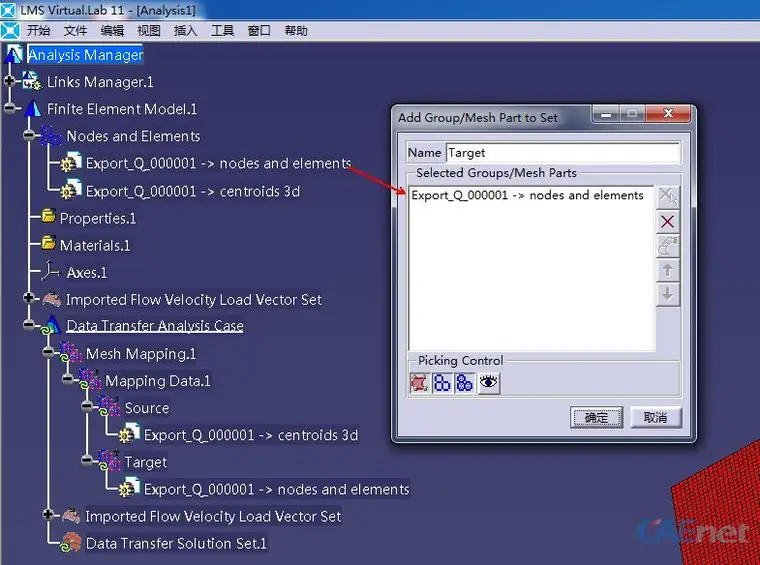The height and width of the screenshot is (565, 760).
Task: Click the Data Transfer Analysis Case icon
Action: [x=51, y=325]
